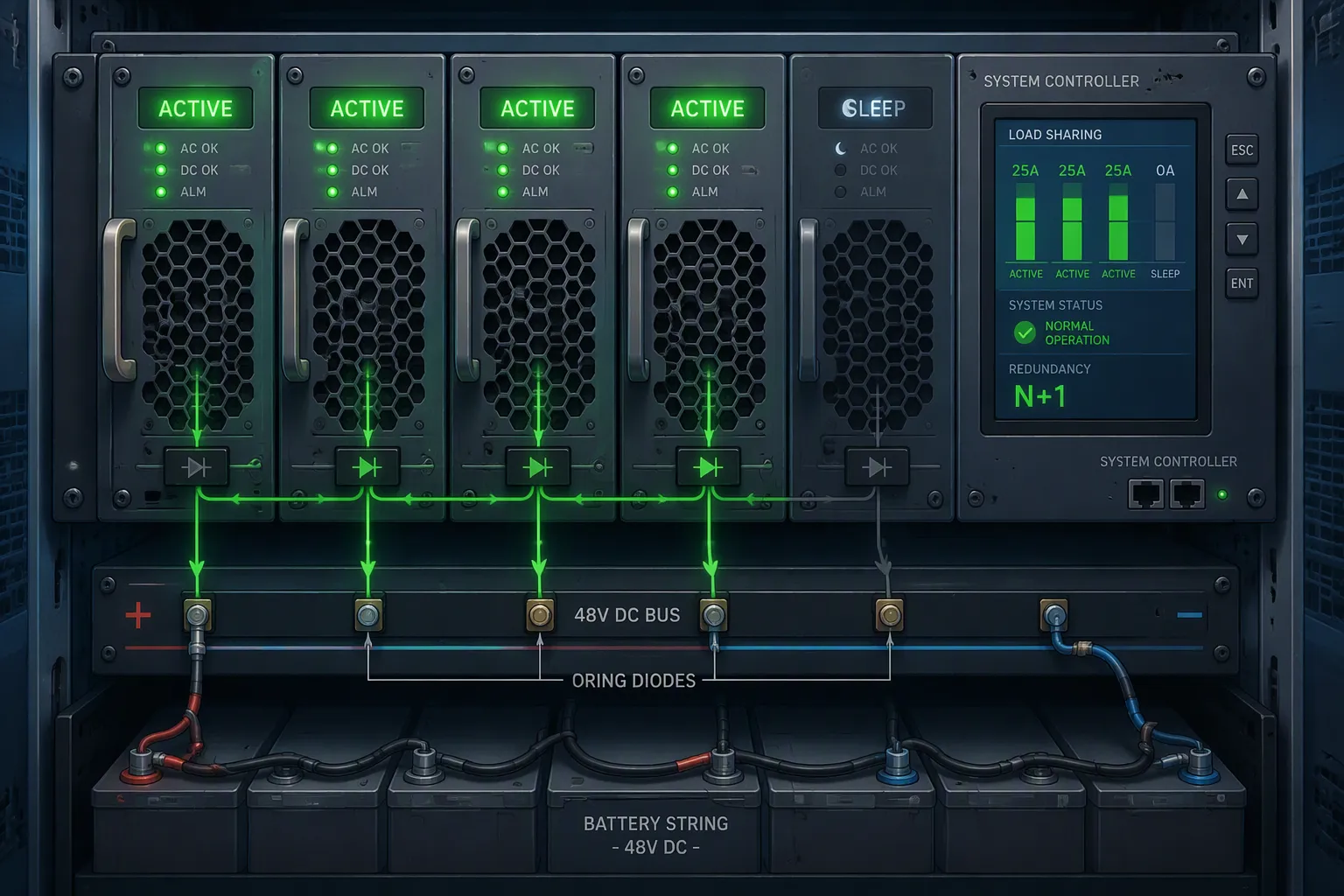The width and height of the screenshot is (1344, 896).
Task: Click the green LED beside the Ethernet ports
Action: (1222, 495)
